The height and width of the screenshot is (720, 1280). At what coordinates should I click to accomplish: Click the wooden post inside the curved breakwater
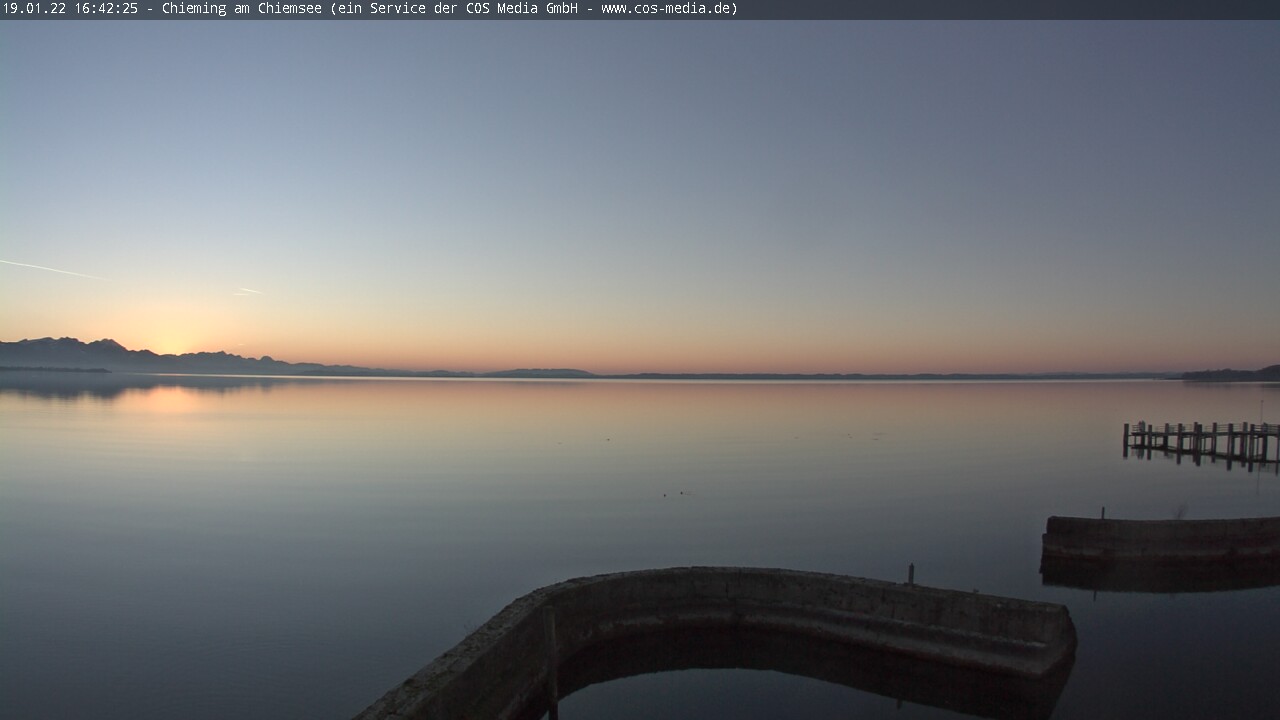550,660
